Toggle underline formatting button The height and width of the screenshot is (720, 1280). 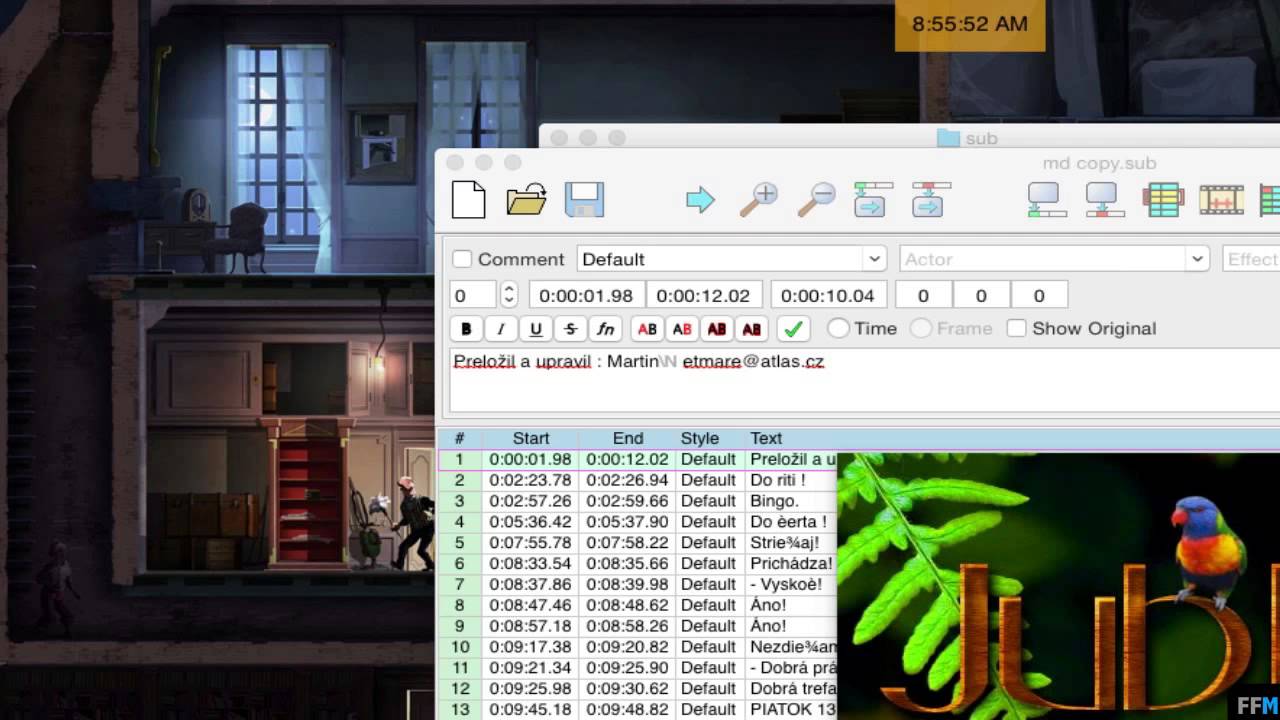[x=536, y=329]
